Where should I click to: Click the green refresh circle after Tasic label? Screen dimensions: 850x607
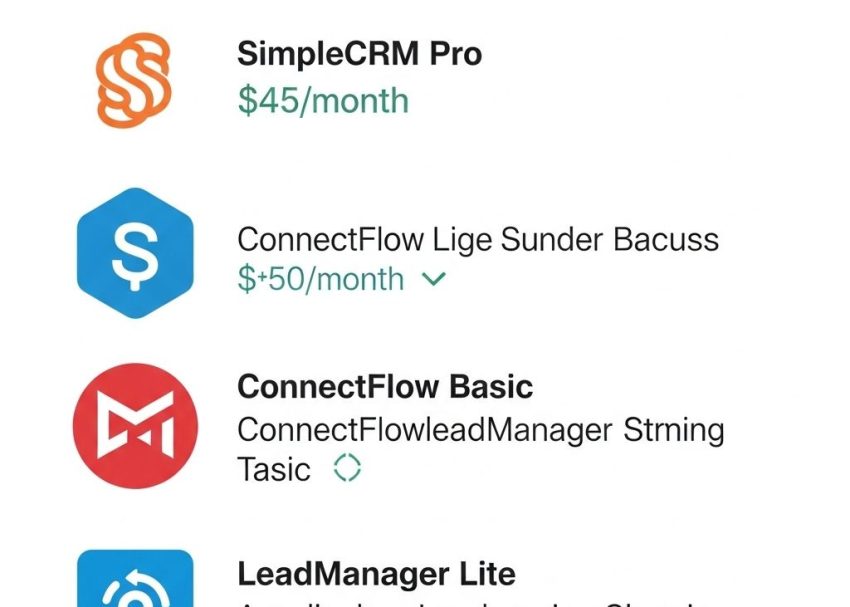click(345, 468)
